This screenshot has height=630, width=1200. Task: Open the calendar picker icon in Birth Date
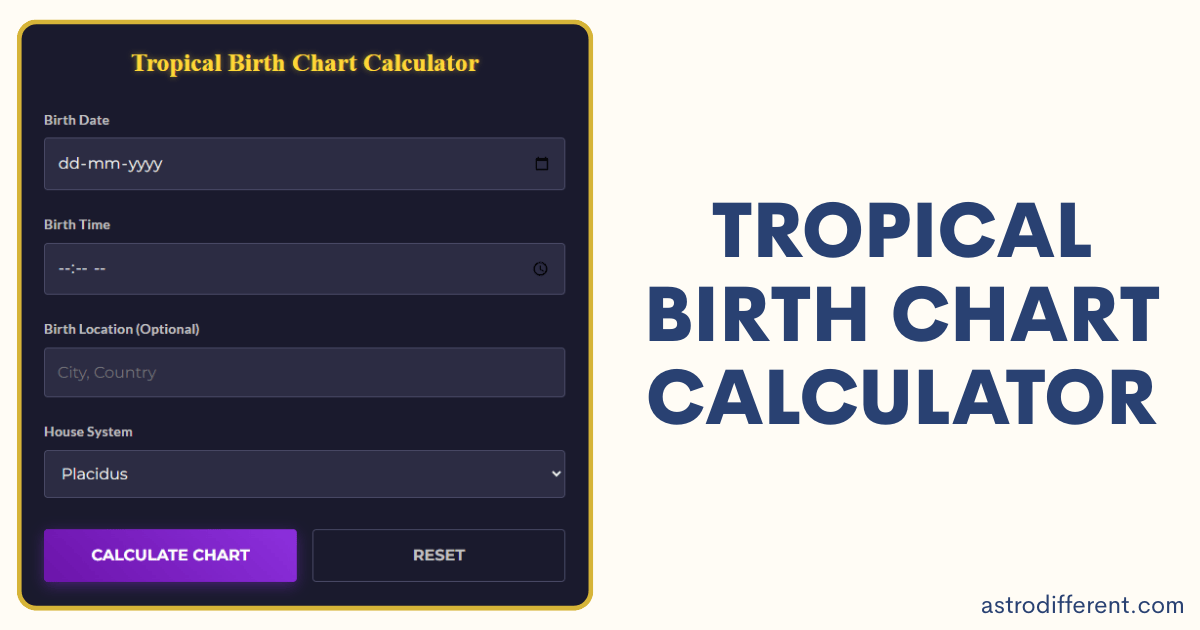pyautogui.click(x=541, y=164)
